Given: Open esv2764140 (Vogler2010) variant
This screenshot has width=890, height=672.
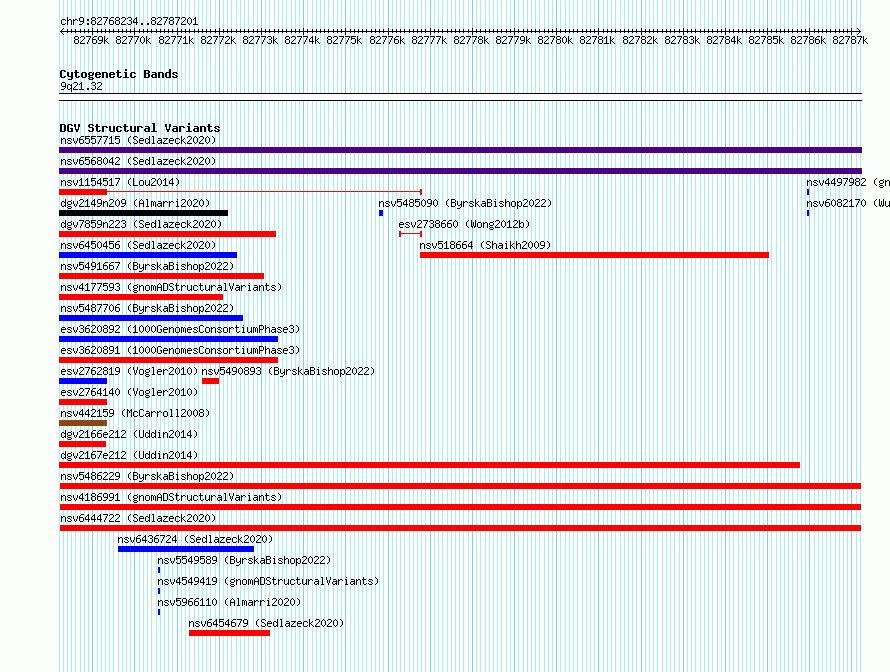Looking at the screenshot, I should click(129, 392).
